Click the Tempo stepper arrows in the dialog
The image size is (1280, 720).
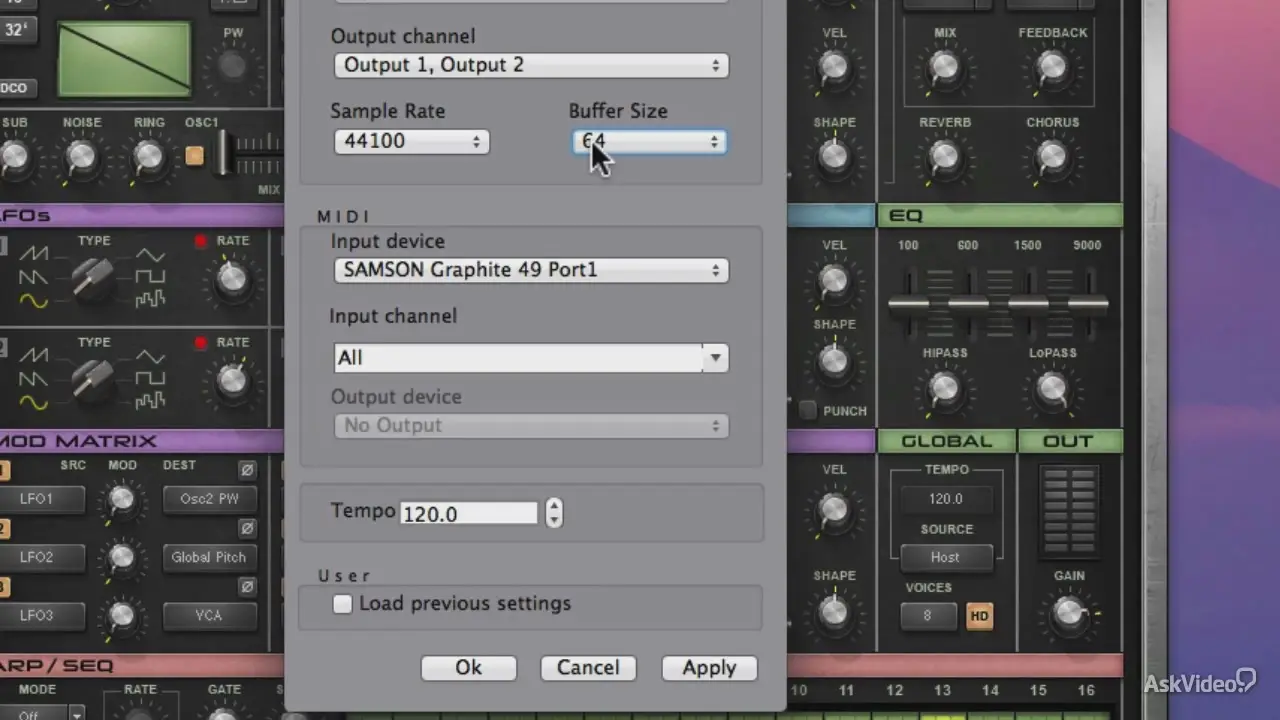click(x=554, y=513)
